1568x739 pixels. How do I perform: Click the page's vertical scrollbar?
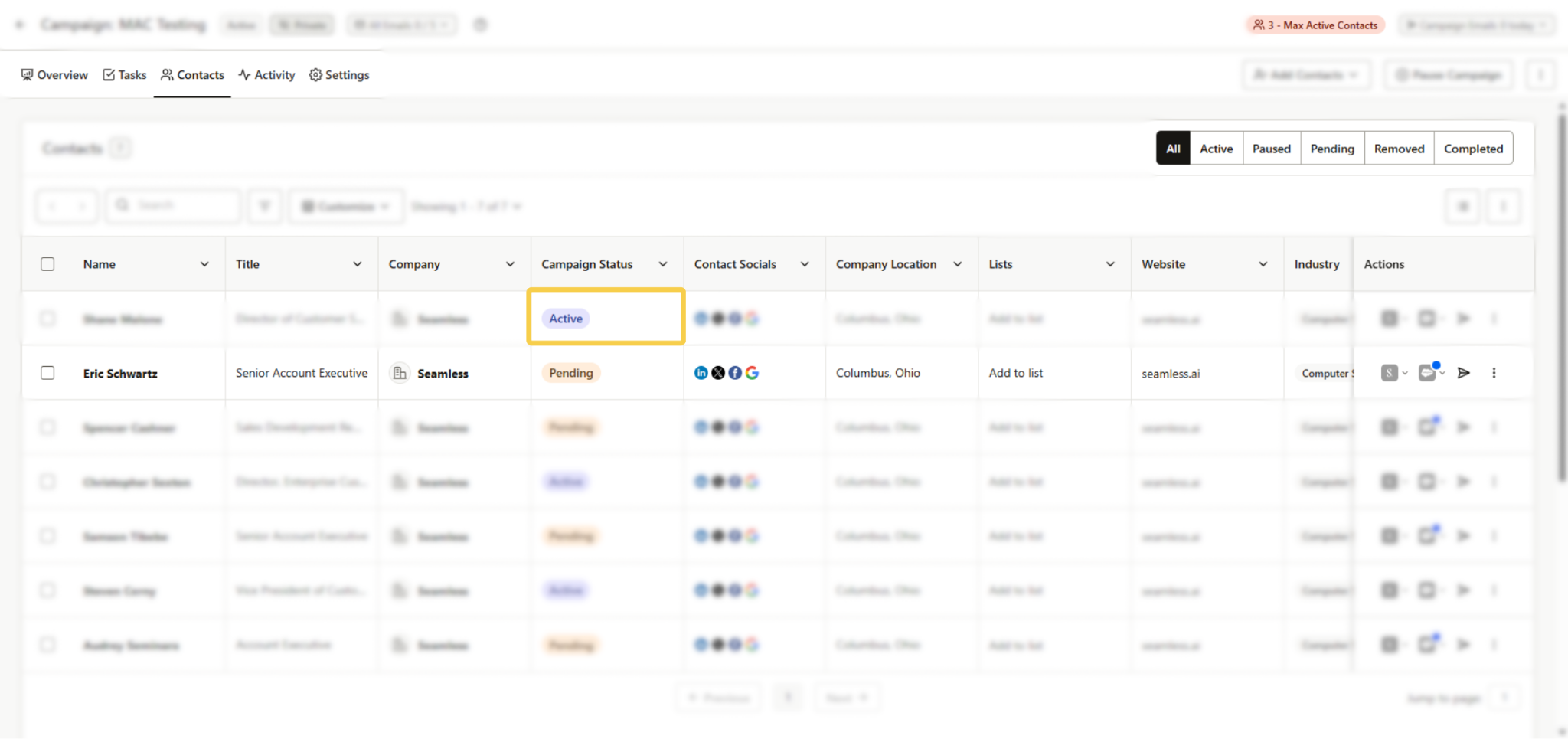point(1562,299)
